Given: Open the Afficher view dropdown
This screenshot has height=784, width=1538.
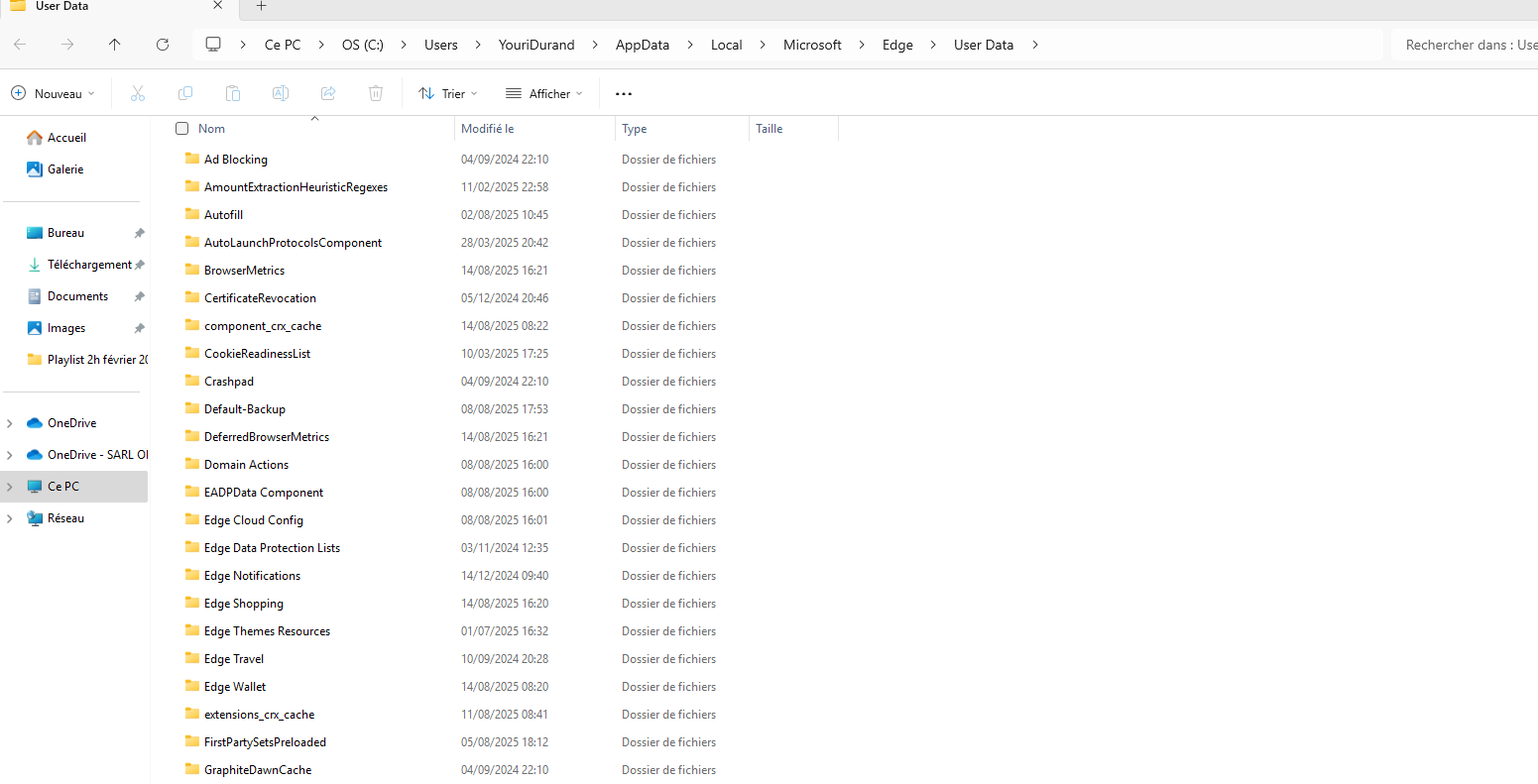Looking at the screenshot, I should click(x=544, y=93).
